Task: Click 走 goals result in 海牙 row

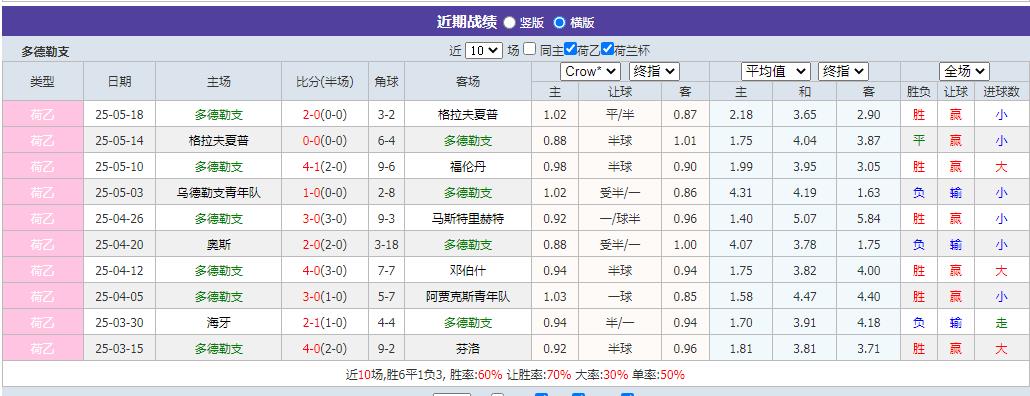Action: pyautogui.click(x=1001, y=322)
